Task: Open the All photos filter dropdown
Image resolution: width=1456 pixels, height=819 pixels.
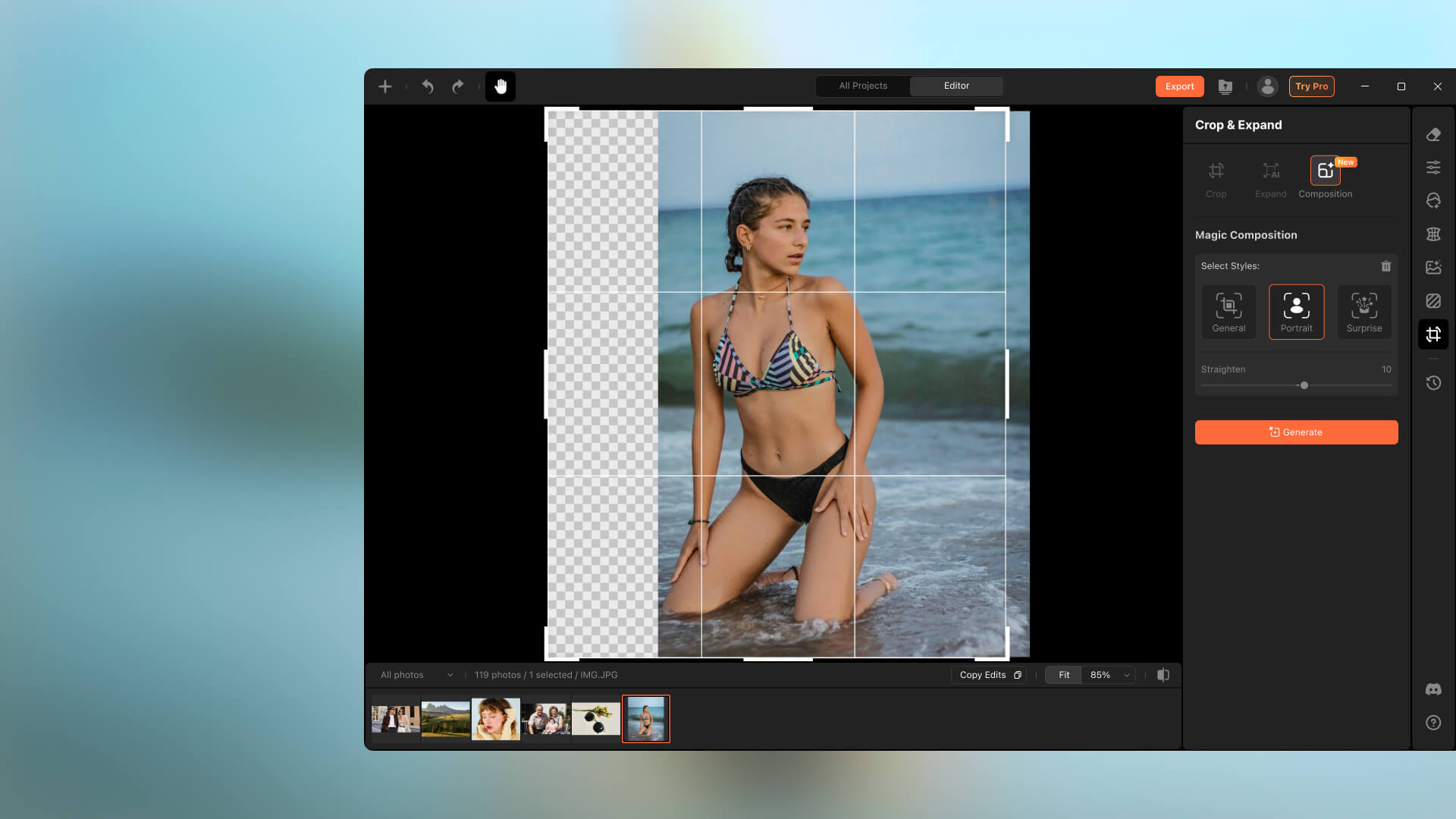Action: click(x=417, y=675)
